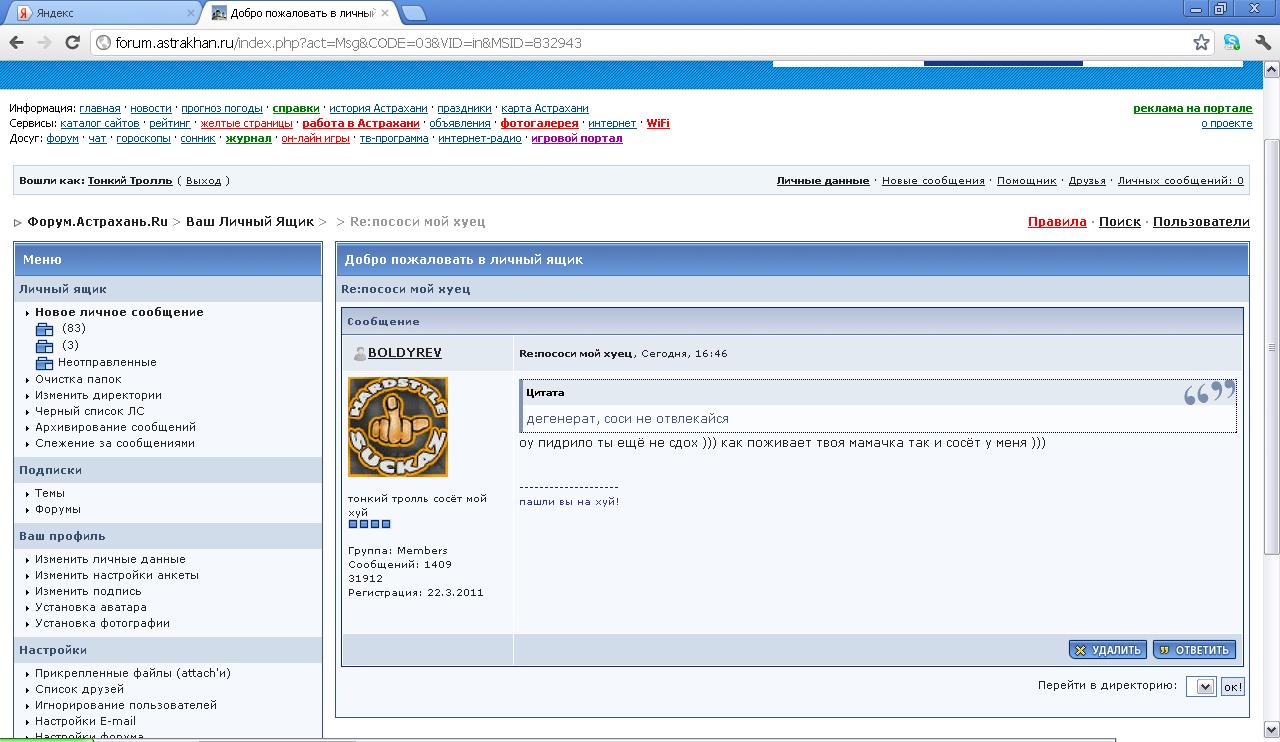The image size is (1280, 742).
Task: Open Установка аватара menu item
Action: pyautogui.click(x=91, y=607)
